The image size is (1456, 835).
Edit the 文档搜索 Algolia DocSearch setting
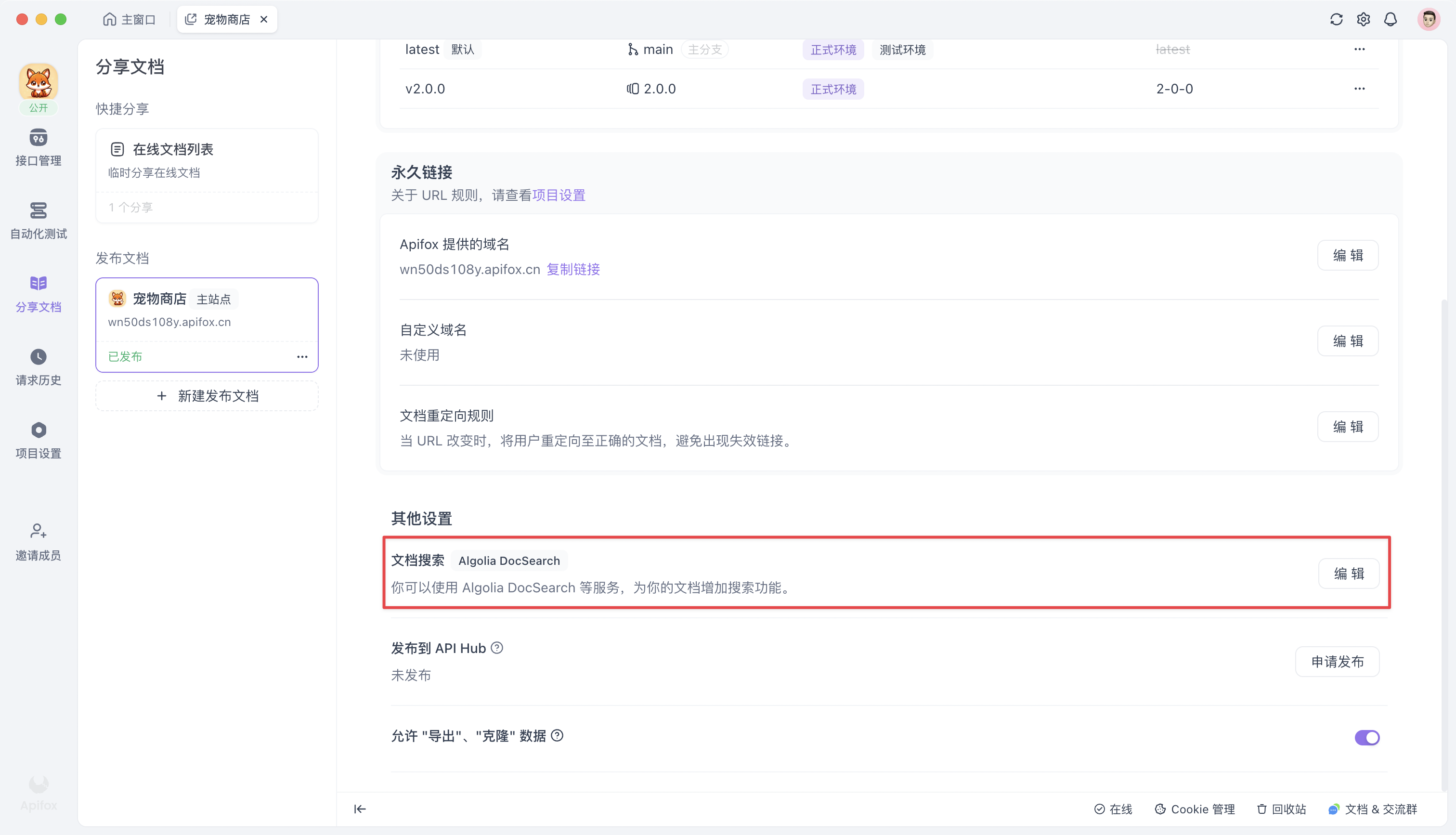[1348, 573]
